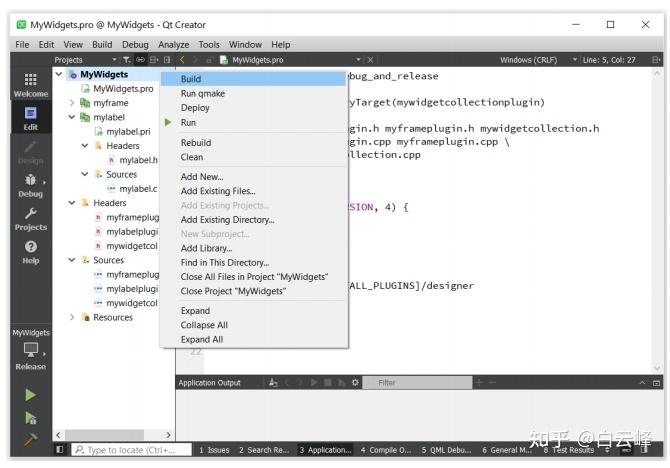Choose Add Existing Files...
This screenshot has height=468, width=670.
click(254, 191)
